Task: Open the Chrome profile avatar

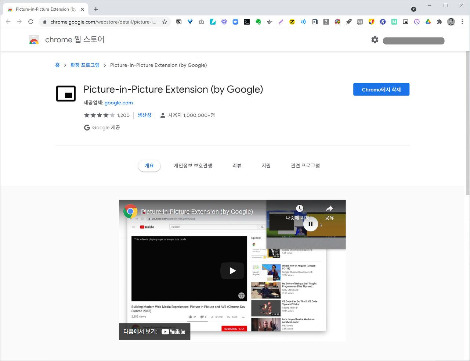Action: (x=451, y=22)
